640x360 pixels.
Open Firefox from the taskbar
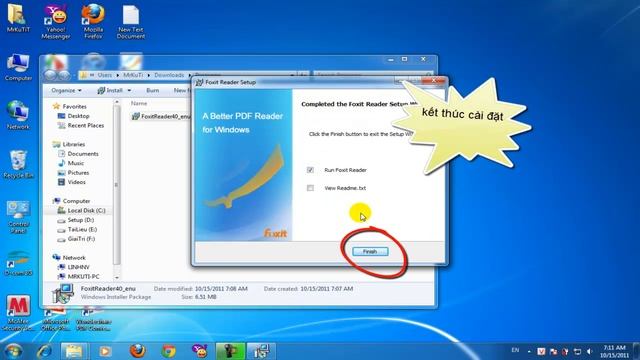(137, 351)
